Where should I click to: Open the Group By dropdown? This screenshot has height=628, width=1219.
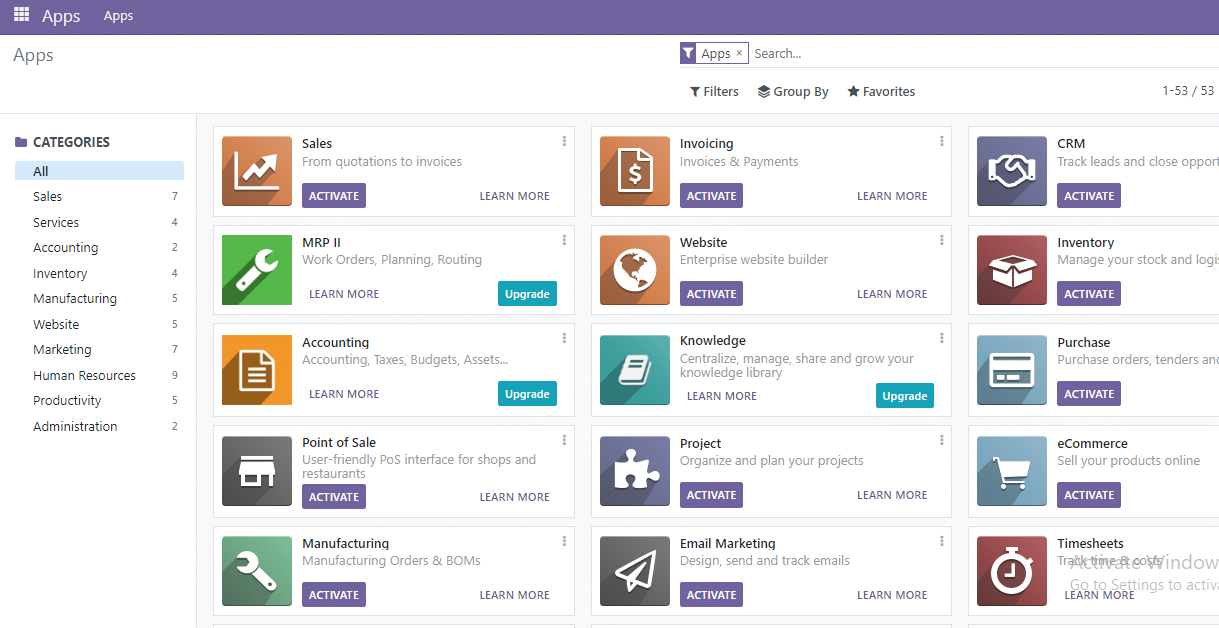point(793,91)
